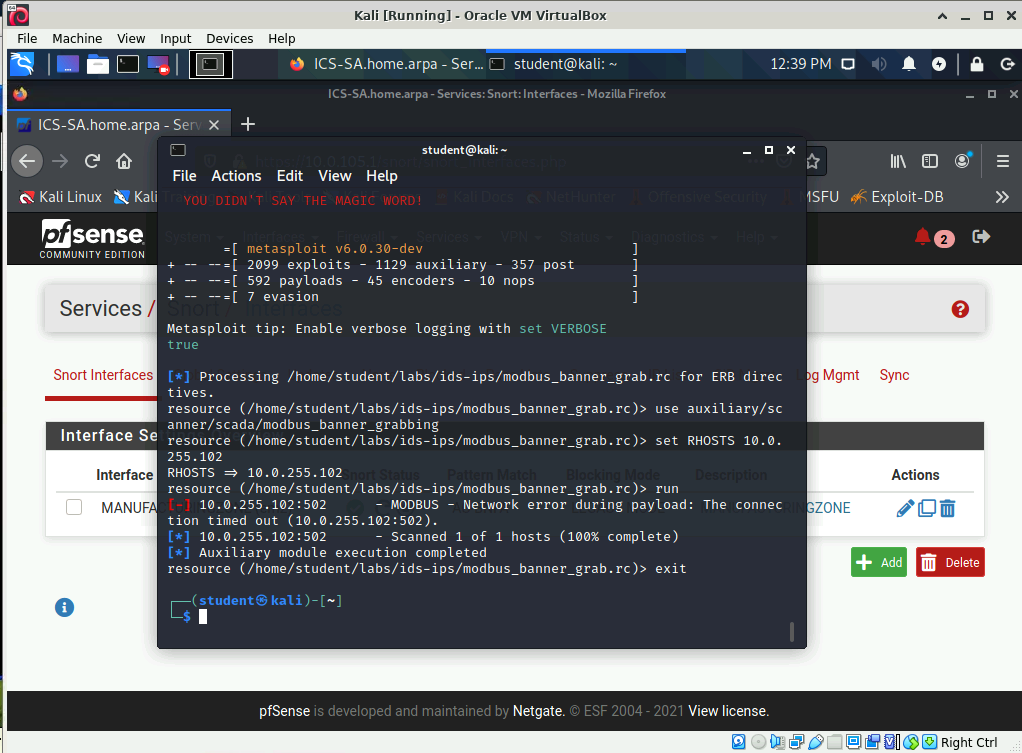Open a new Firefox tab with plus
Image resolution: width=1022 pixels, height=753 pixels.
248,124
